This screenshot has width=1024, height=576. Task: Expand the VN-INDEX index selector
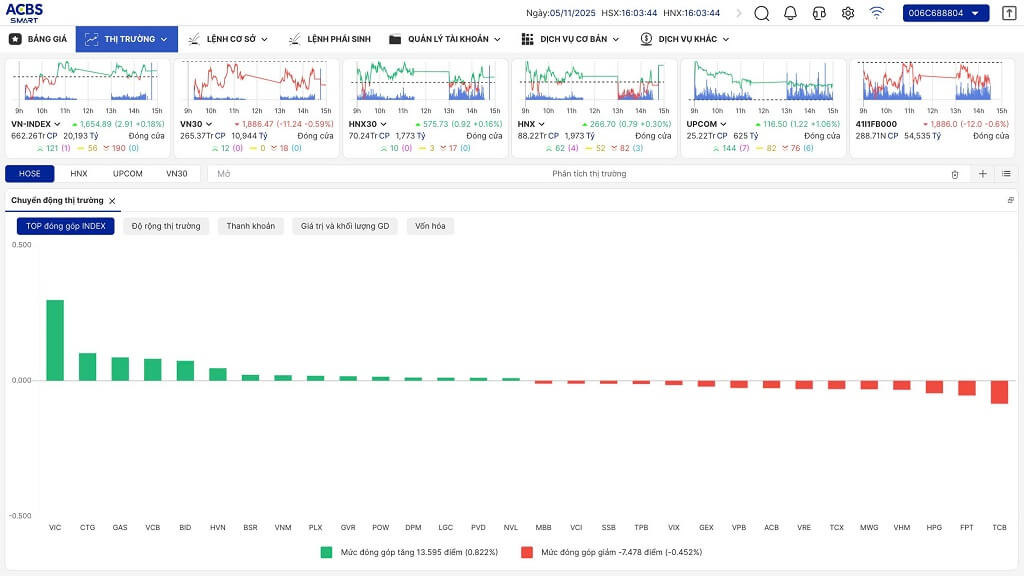(58, 124)
